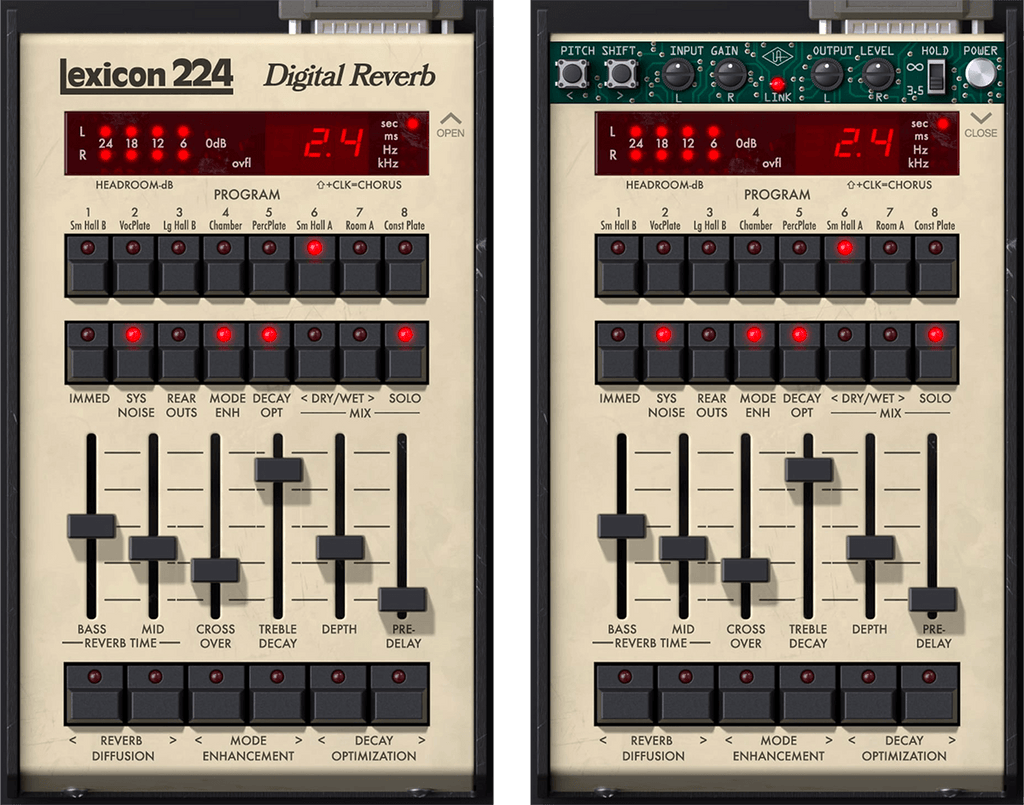This screenshot has width=1024, height=805.
Task: Increase REVERB DIFFUSION on left unit
Action: 155,694
